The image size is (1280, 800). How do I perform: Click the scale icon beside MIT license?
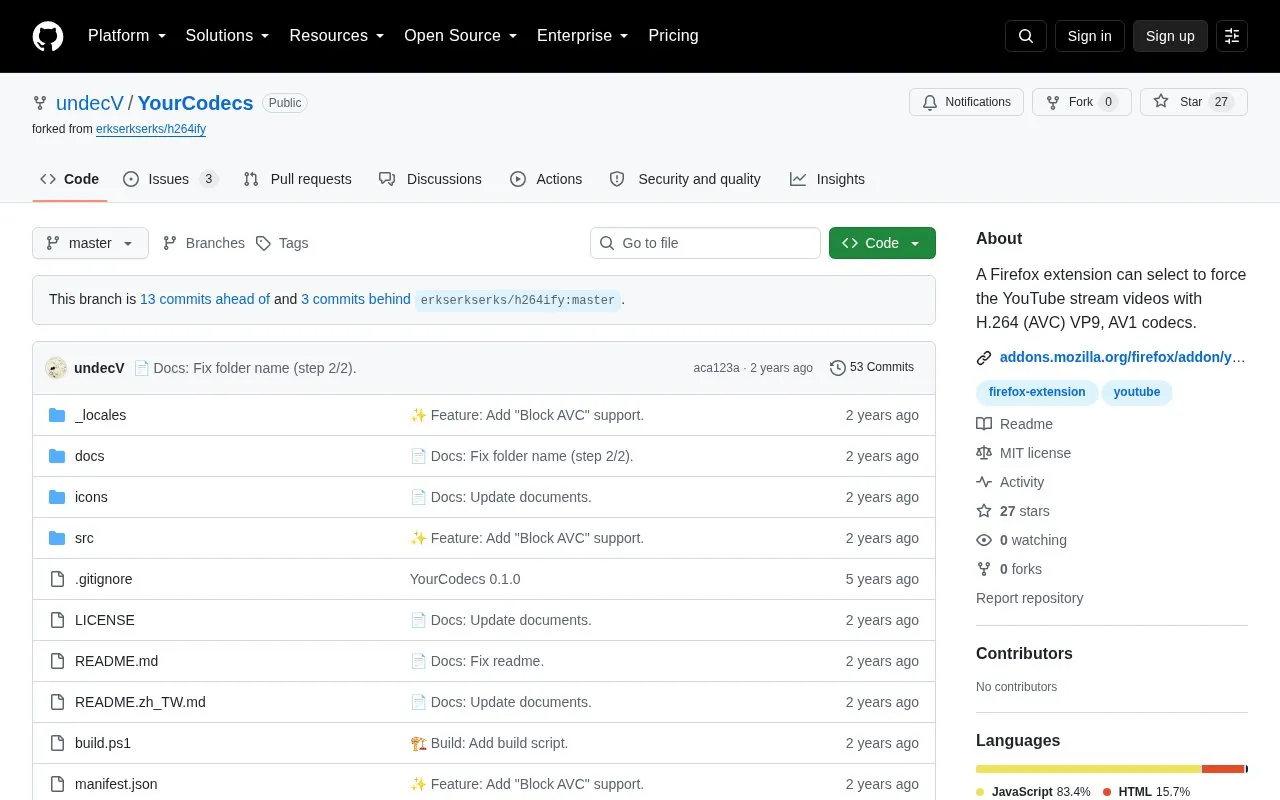[984, 453]
